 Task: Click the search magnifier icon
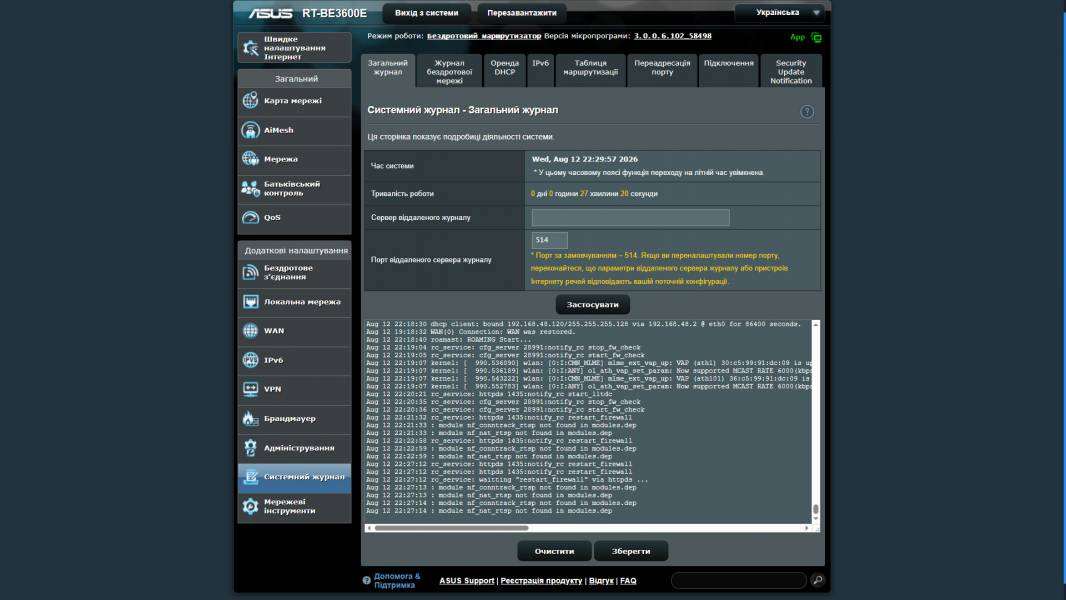[817, 580]
